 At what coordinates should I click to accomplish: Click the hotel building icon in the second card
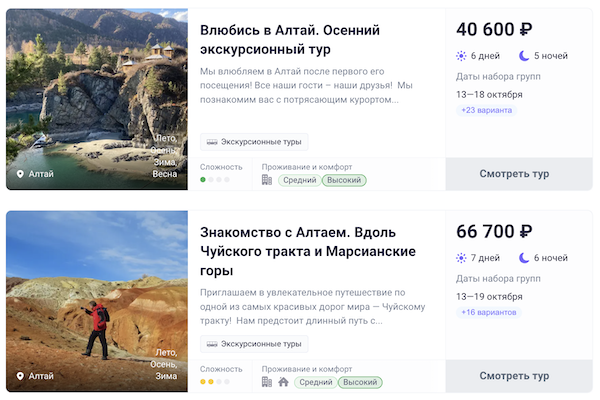pos(267,382)
